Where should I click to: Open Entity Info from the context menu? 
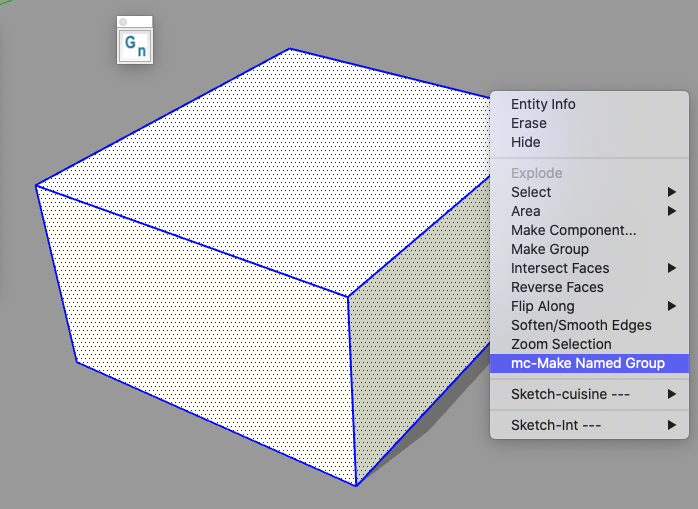[543, 104]
